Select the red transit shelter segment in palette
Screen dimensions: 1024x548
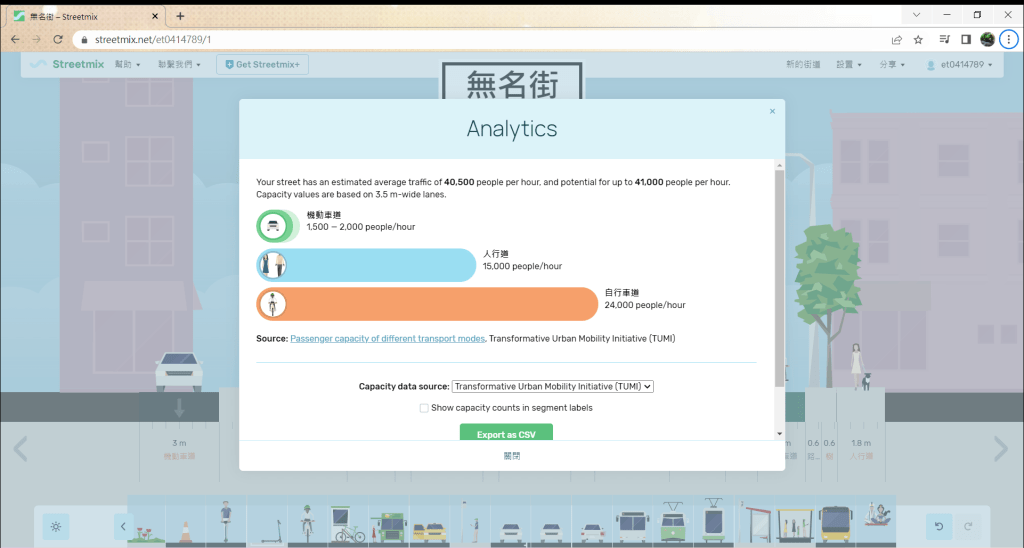click(x=756, y=523)
